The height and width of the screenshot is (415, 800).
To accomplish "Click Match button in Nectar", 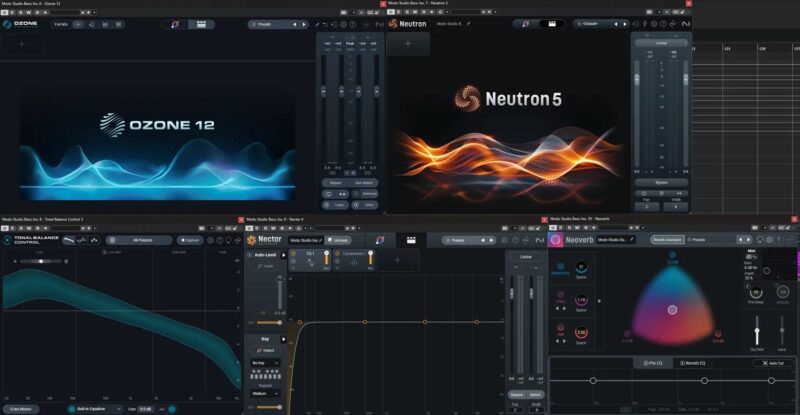I will tap(535, 395).
